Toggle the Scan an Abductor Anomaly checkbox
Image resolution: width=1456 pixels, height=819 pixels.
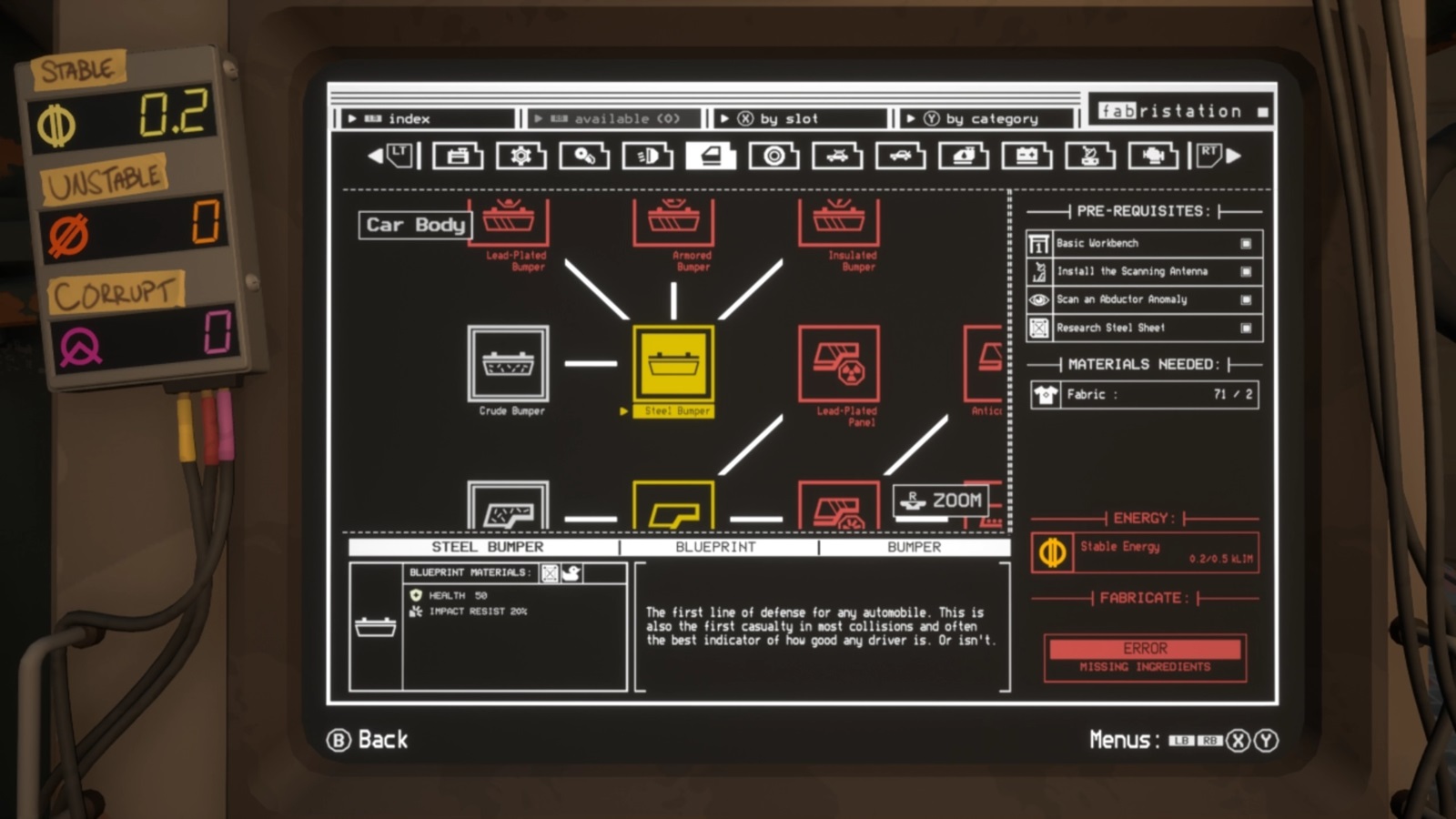[x=1246, y=300]
